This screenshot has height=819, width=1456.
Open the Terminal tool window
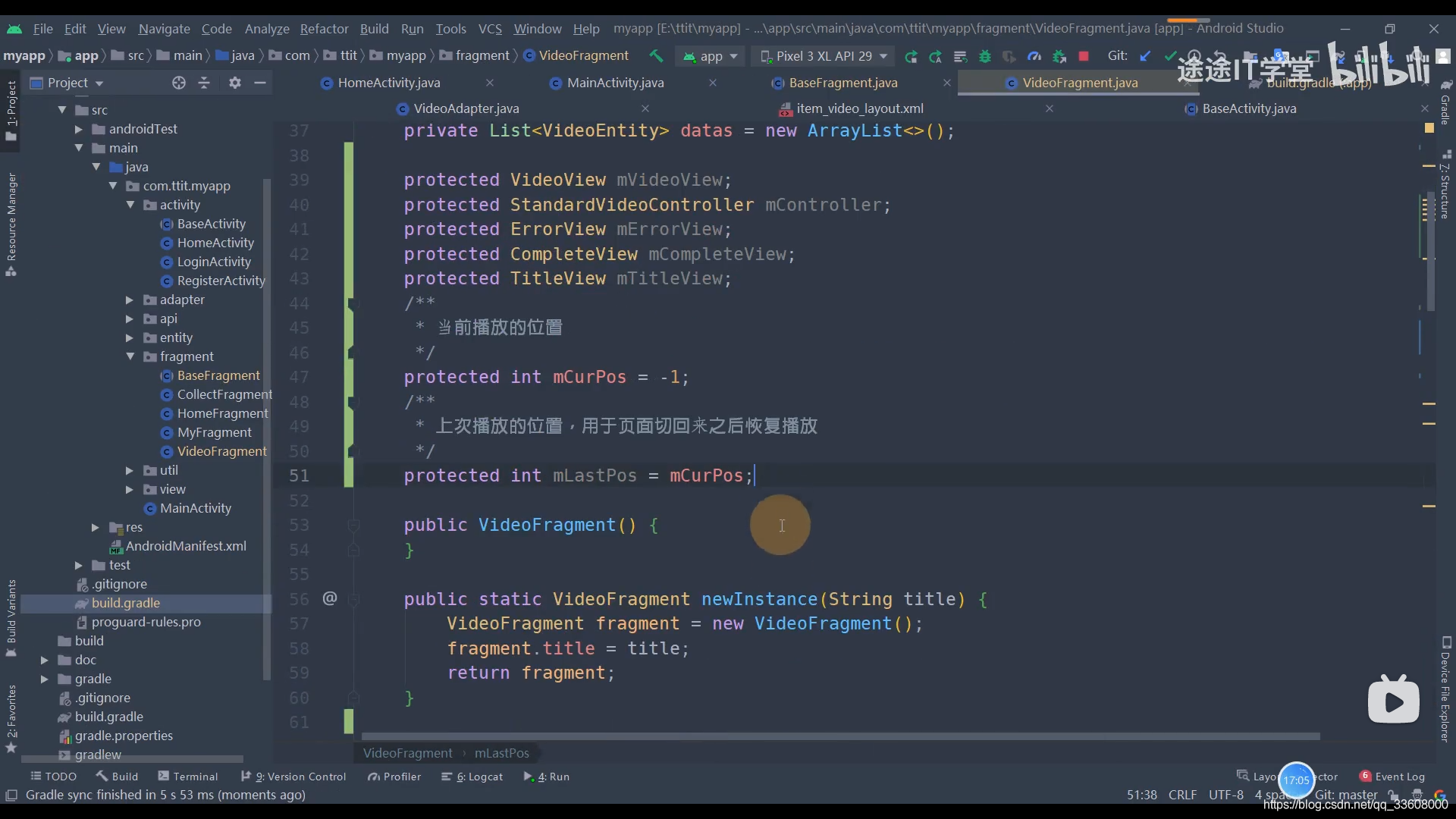coord(188,777)
